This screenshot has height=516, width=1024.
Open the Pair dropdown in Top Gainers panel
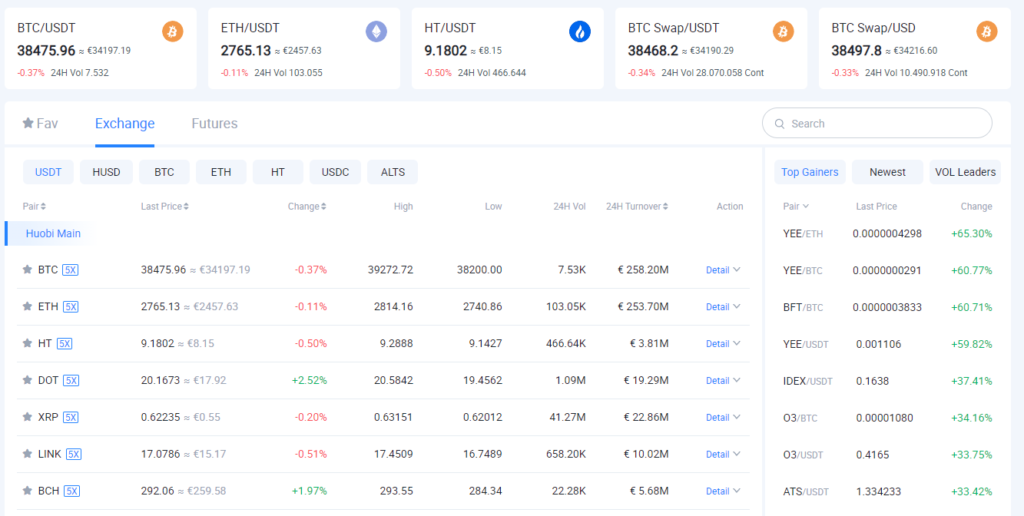click(796, 206)
